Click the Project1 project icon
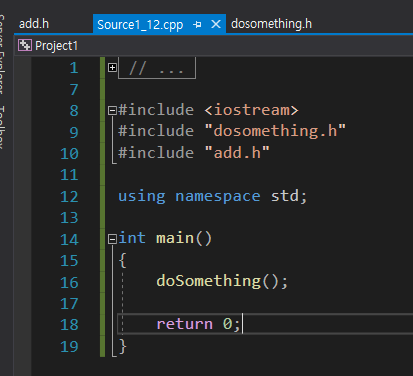Image resolution: width=413 pixels, height=376 pixels. [x=25, y=45]
